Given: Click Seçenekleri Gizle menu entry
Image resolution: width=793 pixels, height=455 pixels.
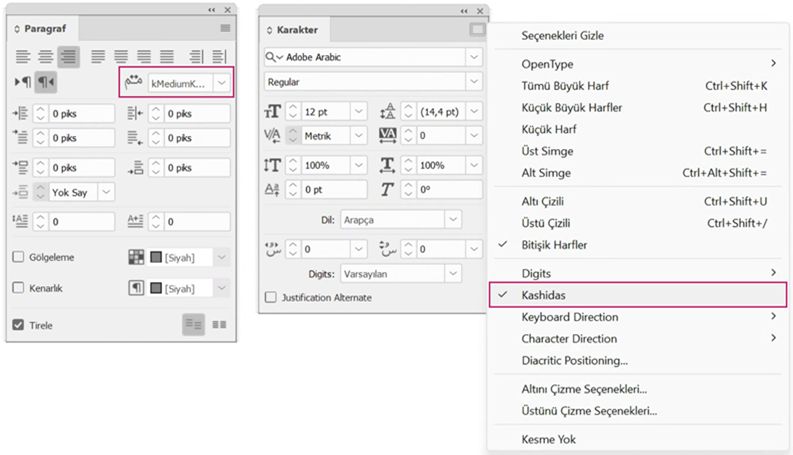Looking at the screenshot, I should (562, 36).
